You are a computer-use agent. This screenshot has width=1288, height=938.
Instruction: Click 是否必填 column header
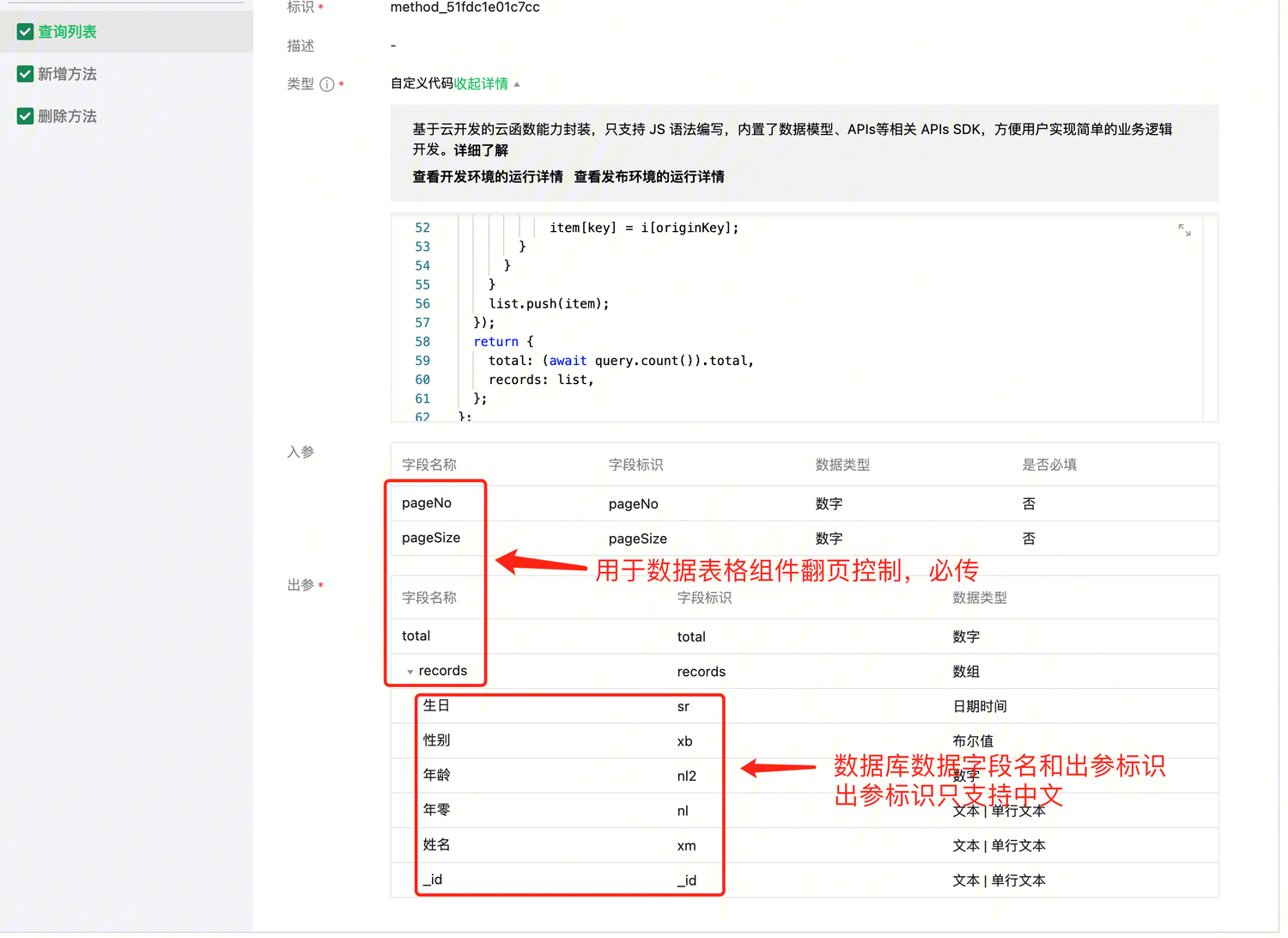coord(1049,465)
